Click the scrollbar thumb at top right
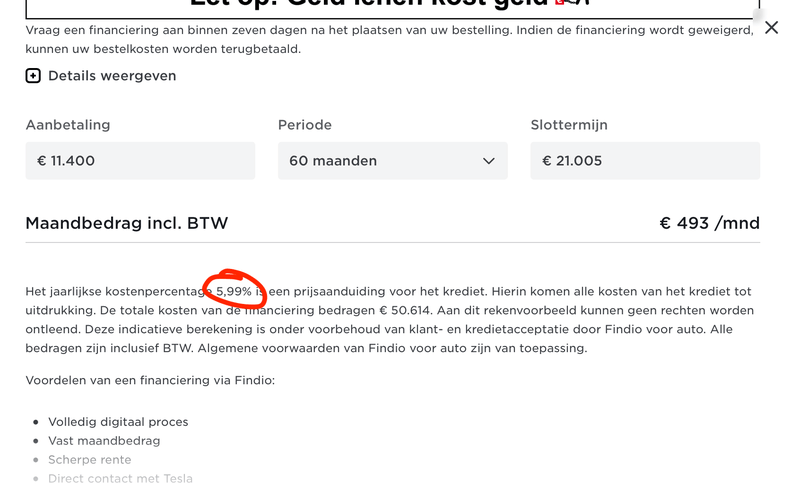The height and width of the screenshot is (484, 800). click(758, 15)
